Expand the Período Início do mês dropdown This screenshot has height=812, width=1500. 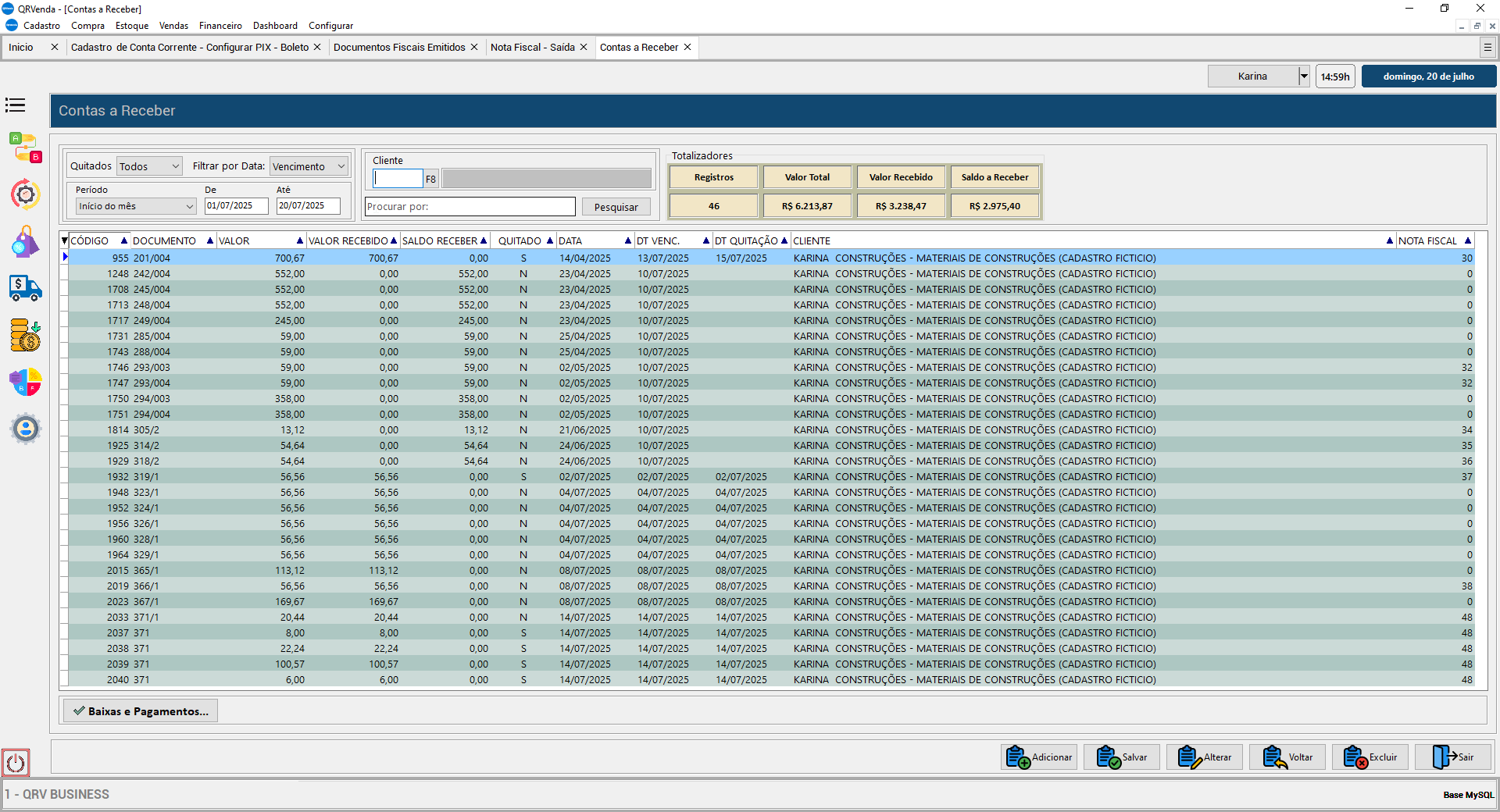point(135,206)
